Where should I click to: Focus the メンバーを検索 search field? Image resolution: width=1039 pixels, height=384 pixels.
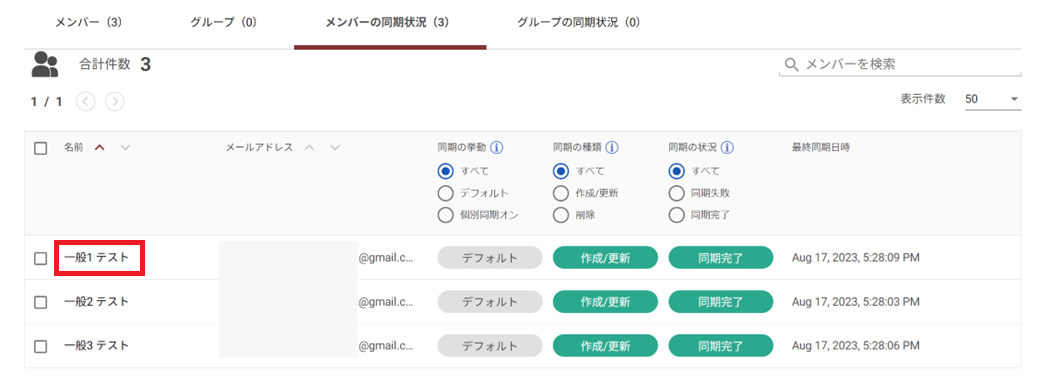(x=901, y=64)
